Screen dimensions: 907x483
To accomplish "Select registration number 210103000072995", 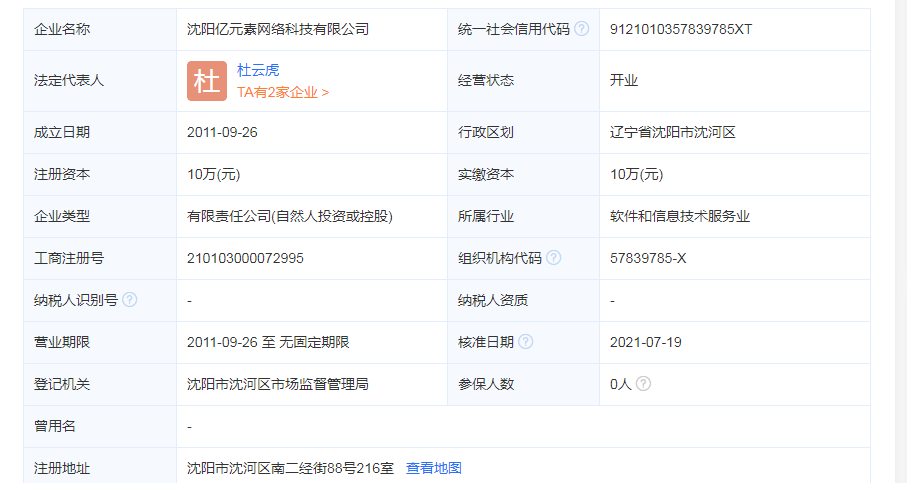I will click(245, 259).
